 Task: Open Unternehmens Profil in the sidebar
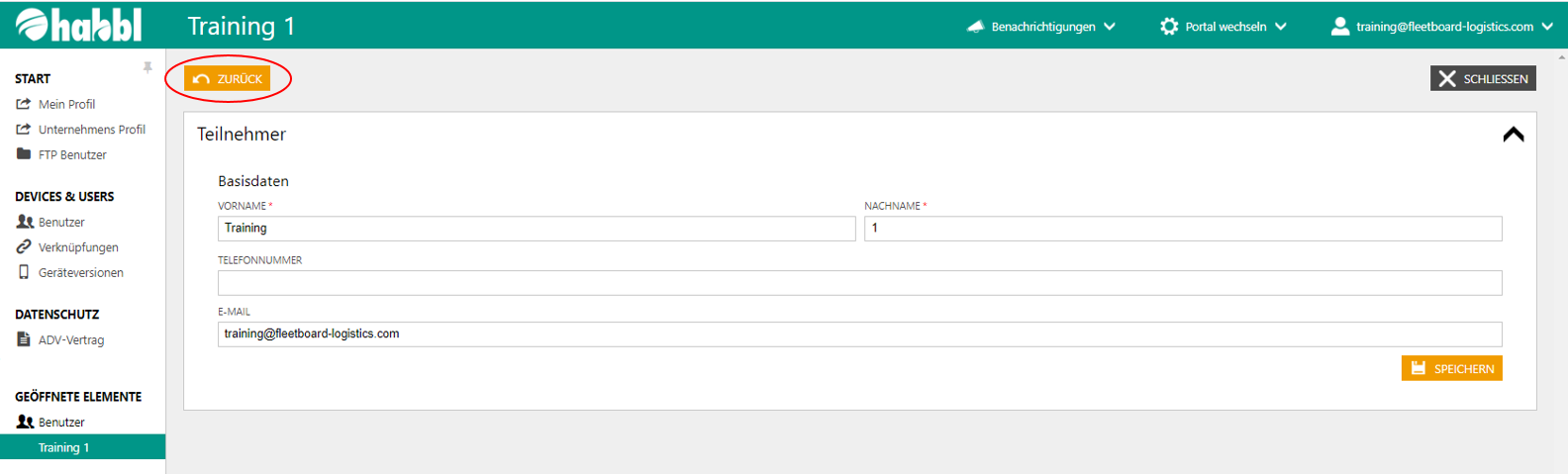coord(91,130)
